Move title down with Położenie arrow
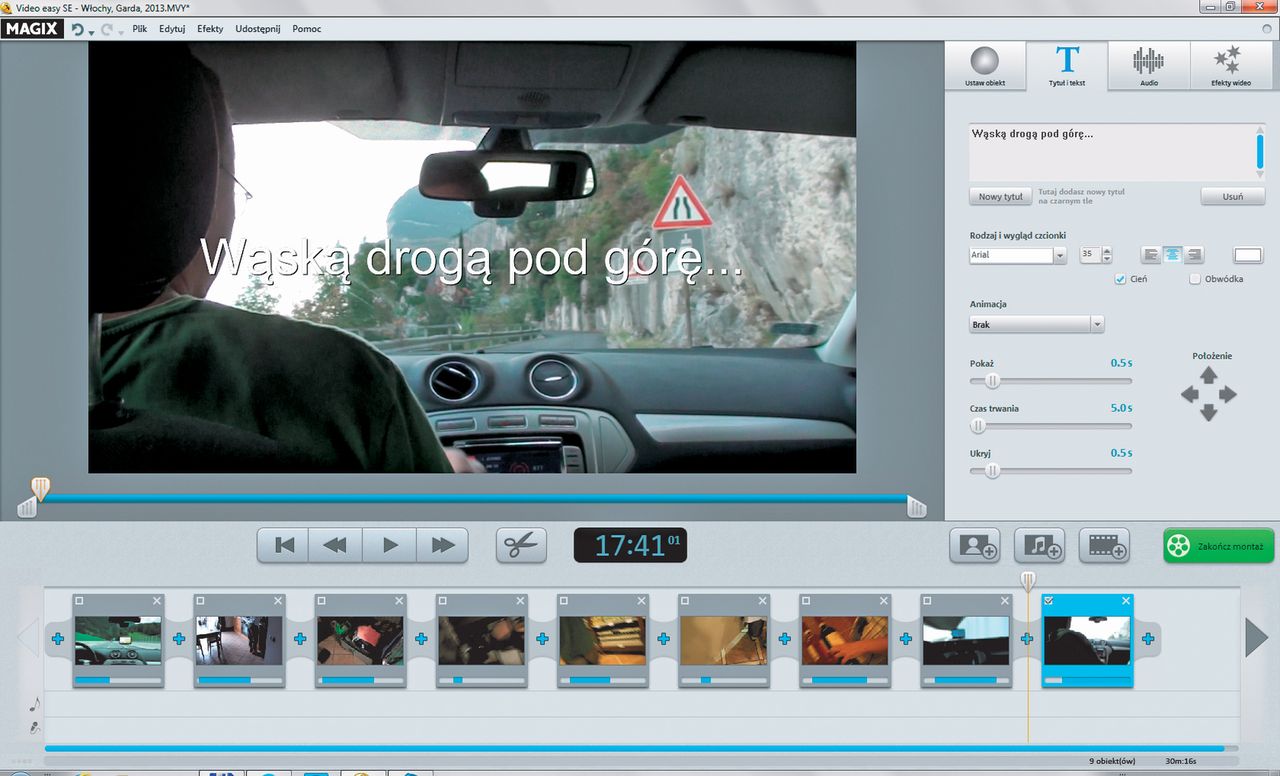Screen dimensions: 1280x776 [x=1209, y=412]
